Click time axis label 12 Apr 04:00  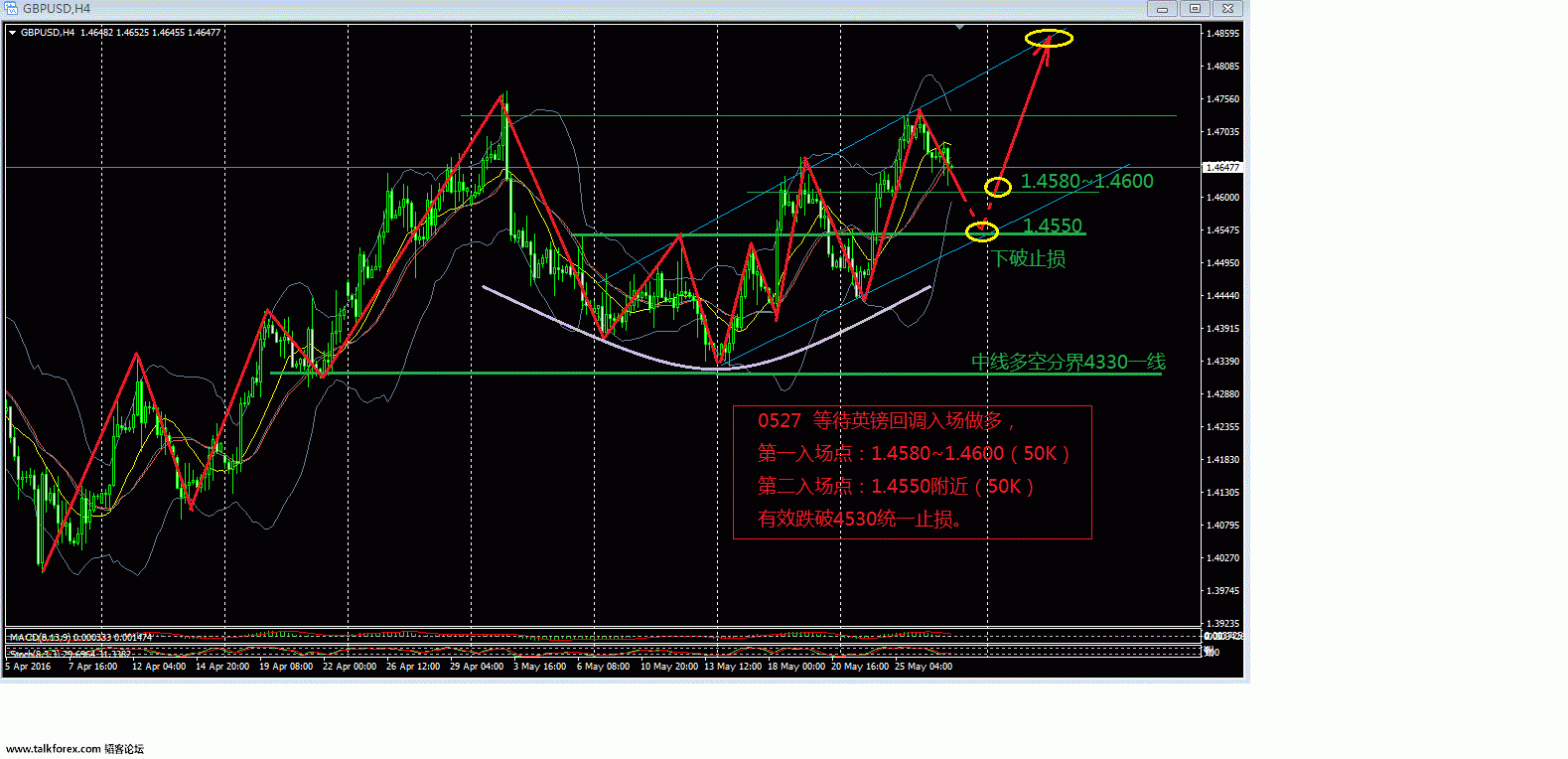click(159, 667)
